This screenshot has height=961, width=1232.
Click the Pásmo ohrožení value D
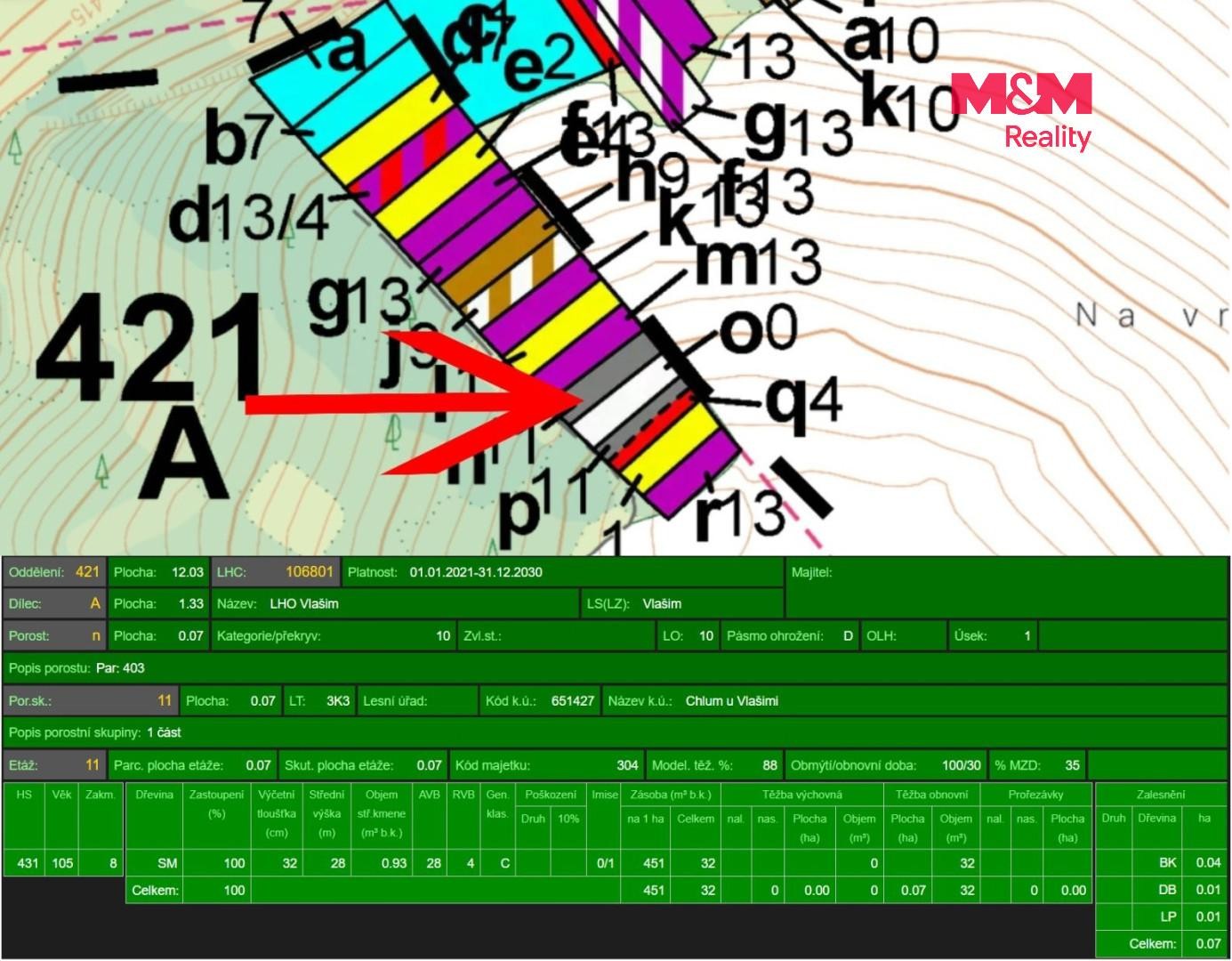pos(849,636)
